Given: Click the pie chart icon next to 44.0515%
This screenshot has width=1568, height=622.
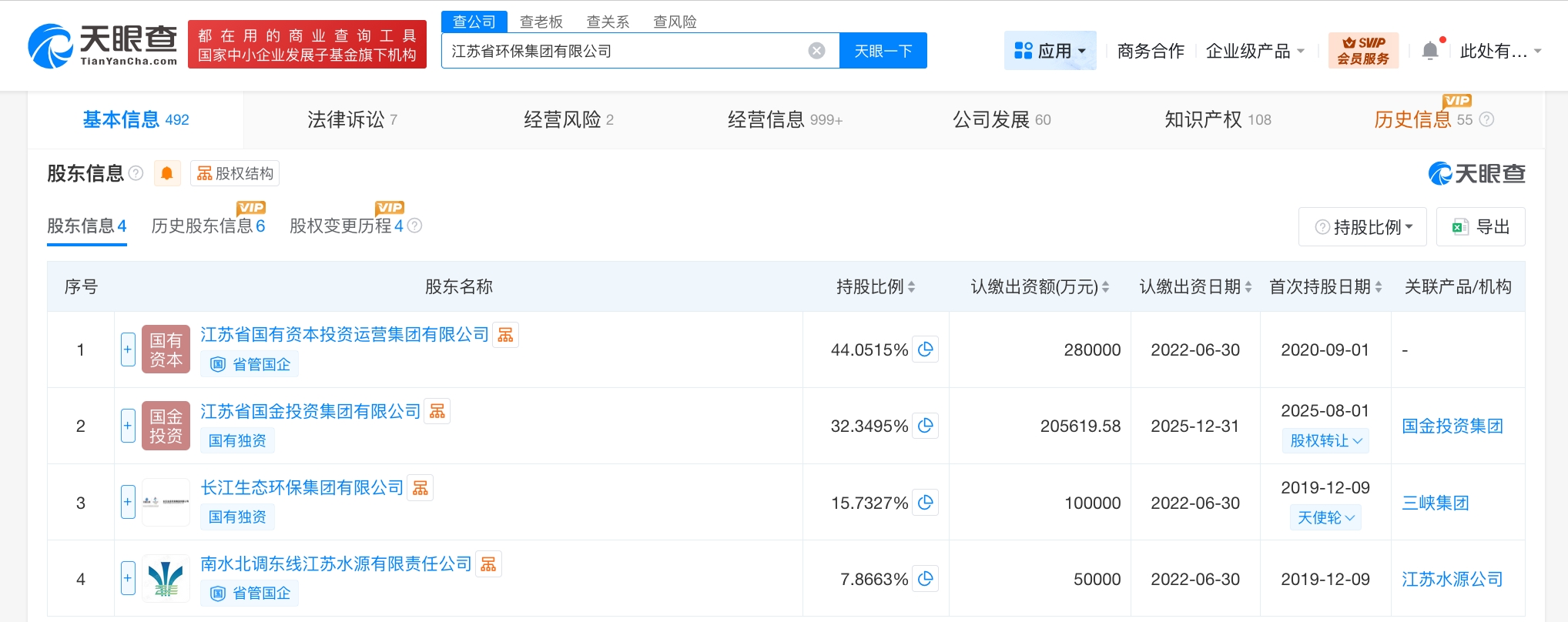Looking at the screenshot, I should tap(926, 349).
